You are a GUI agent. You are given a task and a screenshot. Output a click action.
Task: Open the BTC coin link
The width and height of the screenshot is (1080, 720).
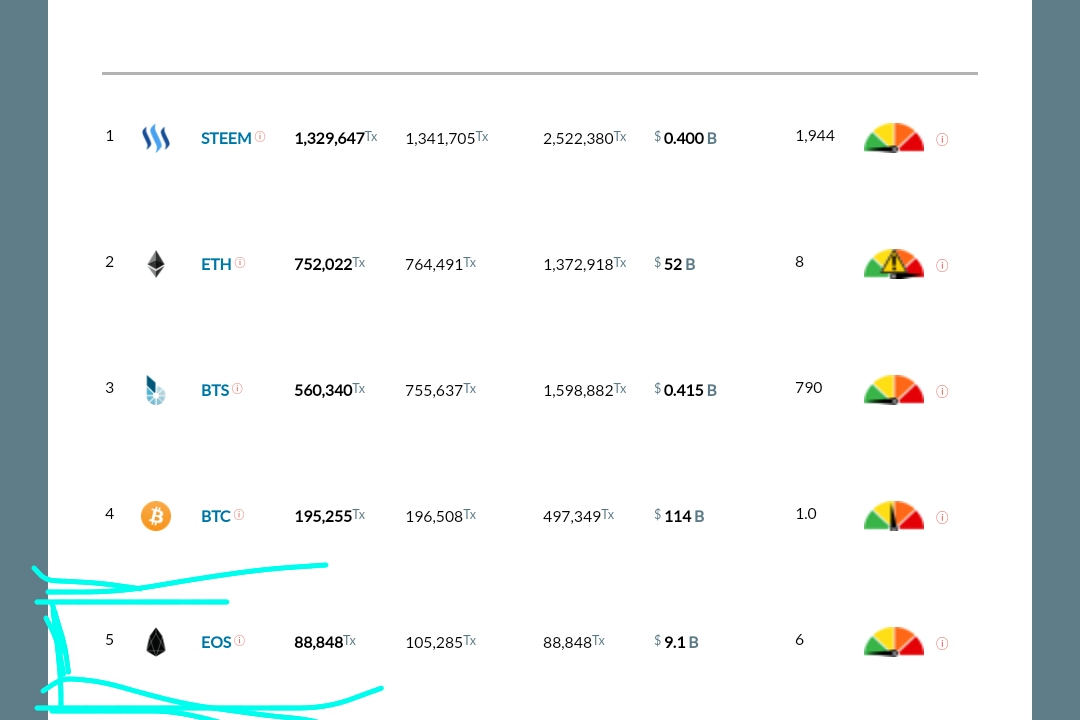216,517
